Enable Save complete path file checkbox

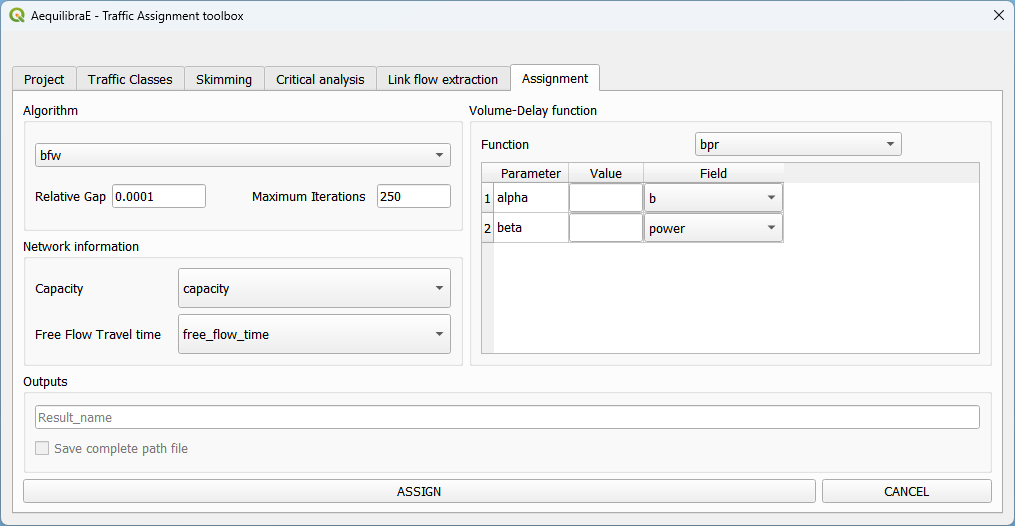click(x=42, y=448)
